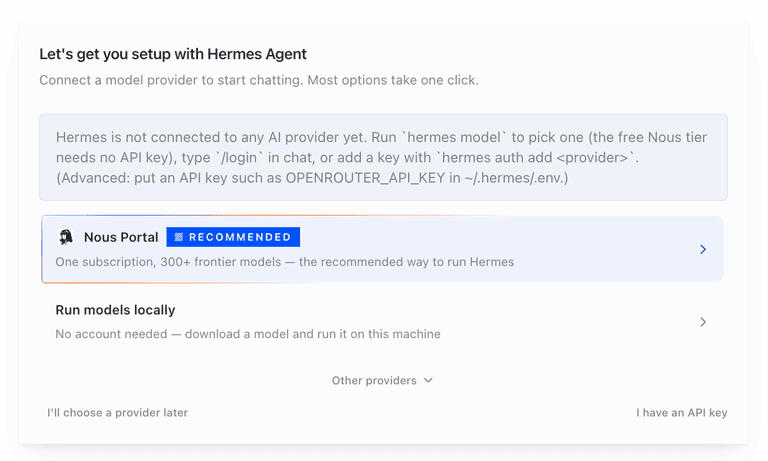Click the gray chevron on the Run models locally row

[x=703, y=322]
